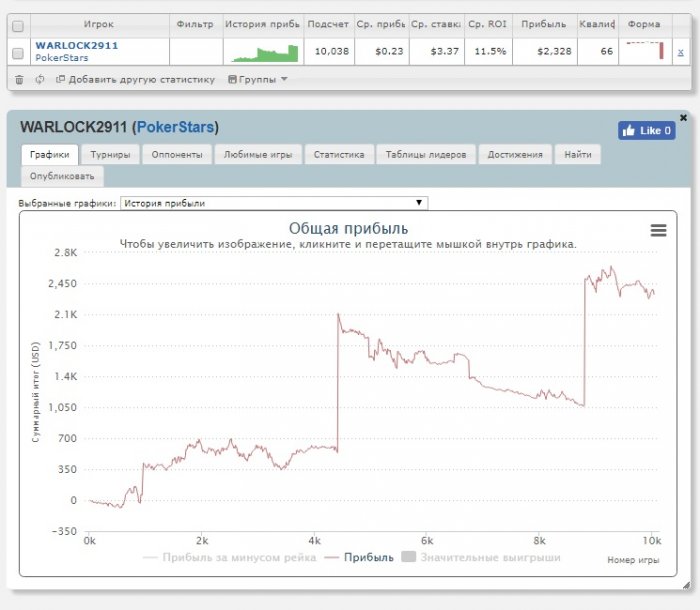Open the Статистика tab
700x610 pixels.
(339, 155)
